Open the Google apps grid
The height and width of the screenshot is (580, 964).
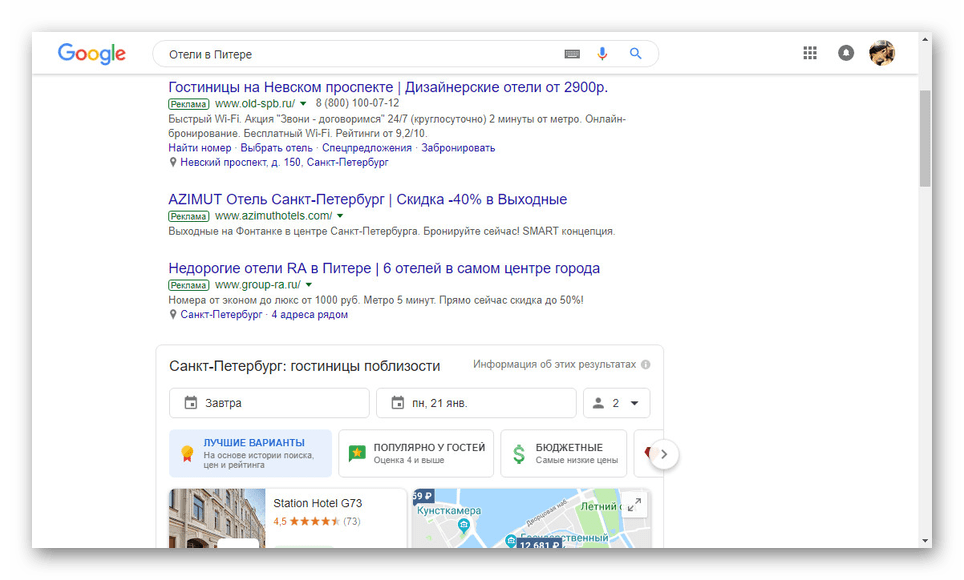tap(810, 53)
